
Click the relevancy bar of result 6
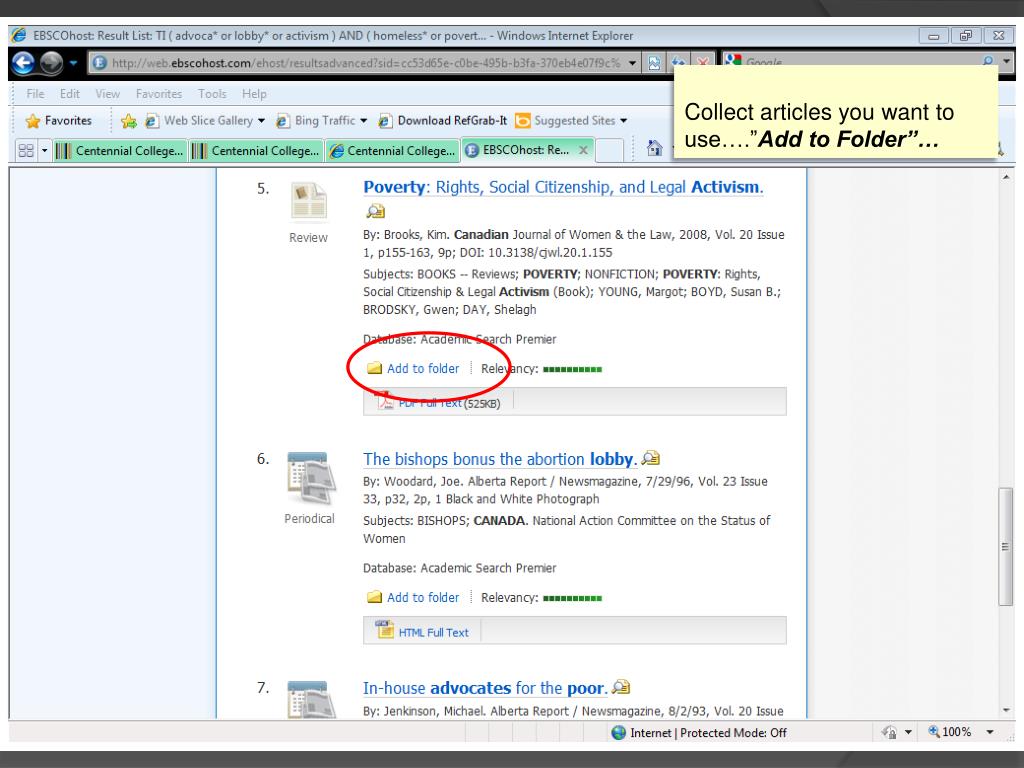point(572,598)
